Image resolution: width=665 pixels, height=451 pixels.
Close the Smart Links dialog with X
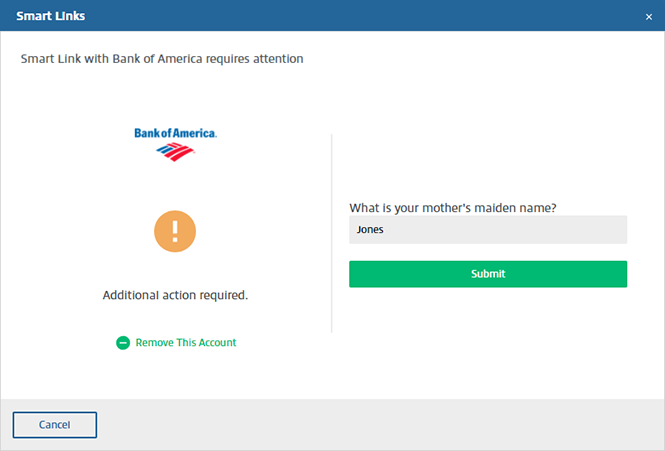point(648,17)
